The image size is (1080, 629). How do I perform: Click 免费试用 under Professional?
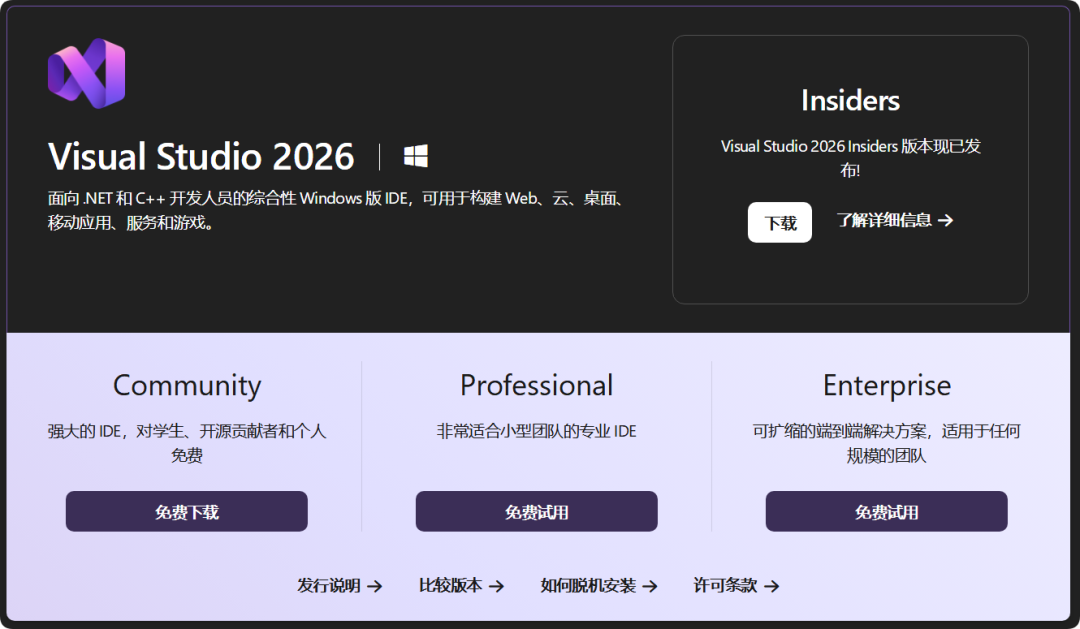pos(536,511)
